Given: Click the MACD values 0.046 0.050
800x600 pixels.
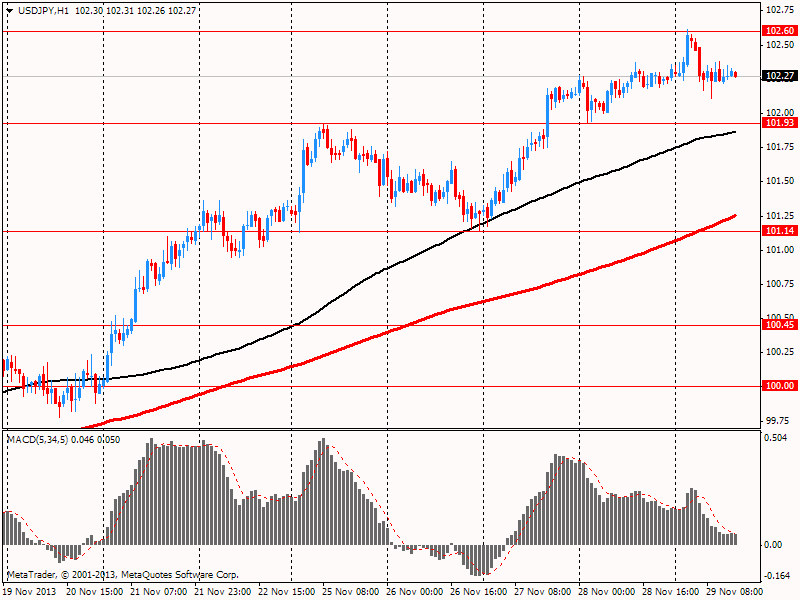Looking at the screenshot, I should (x=96, y=439).
